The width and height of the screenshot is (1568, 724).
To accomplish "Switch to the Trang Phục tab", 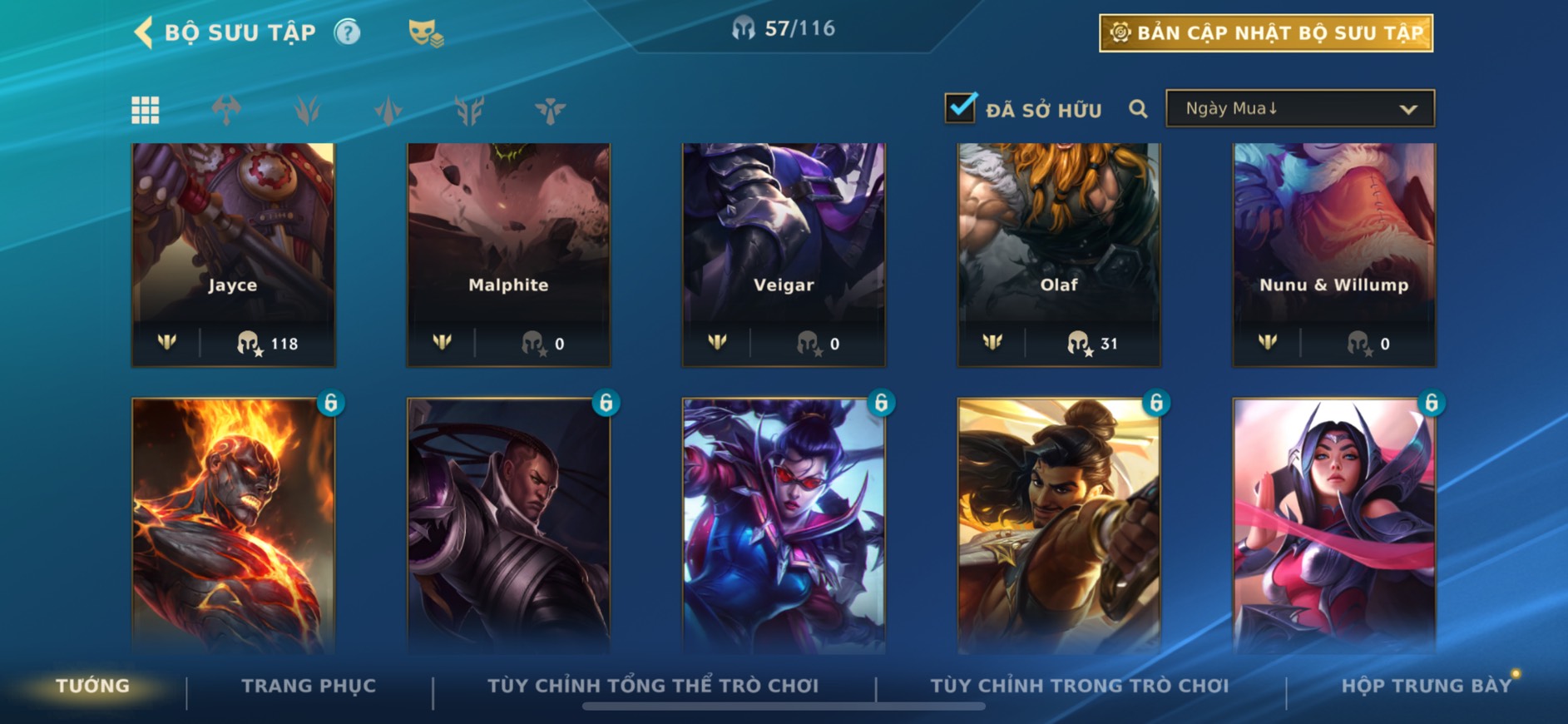I will (309, 686).
